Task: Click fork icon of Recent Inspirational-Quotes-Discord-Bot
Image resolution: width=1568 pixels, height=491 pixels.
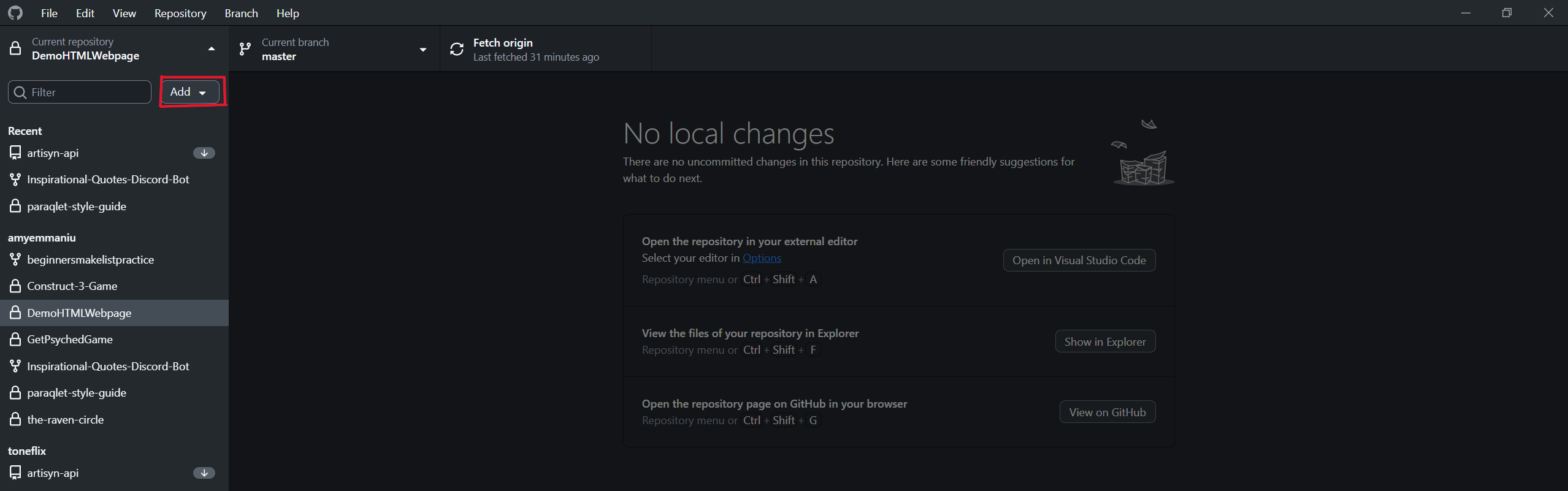Action: 15,179
